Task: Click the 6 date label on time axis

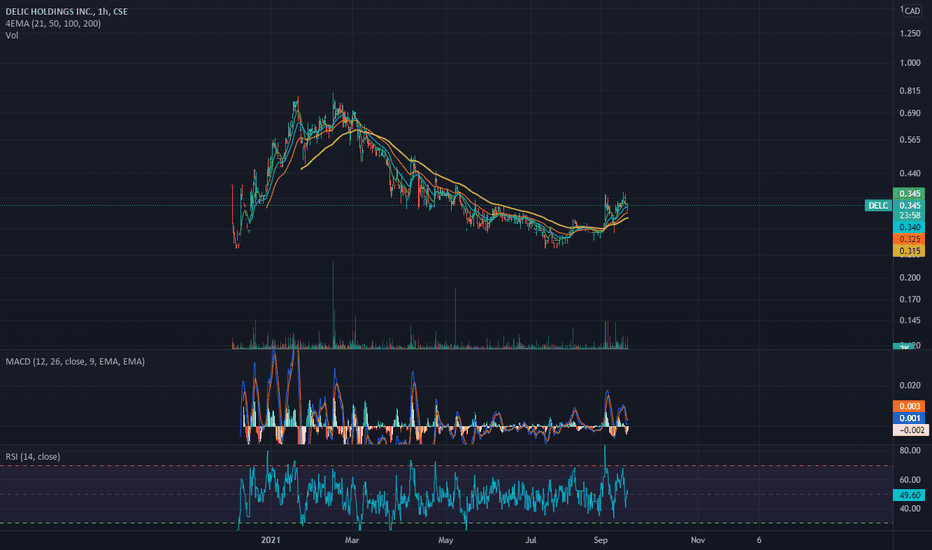Action: pyautogui.click(x=759, y=540)
